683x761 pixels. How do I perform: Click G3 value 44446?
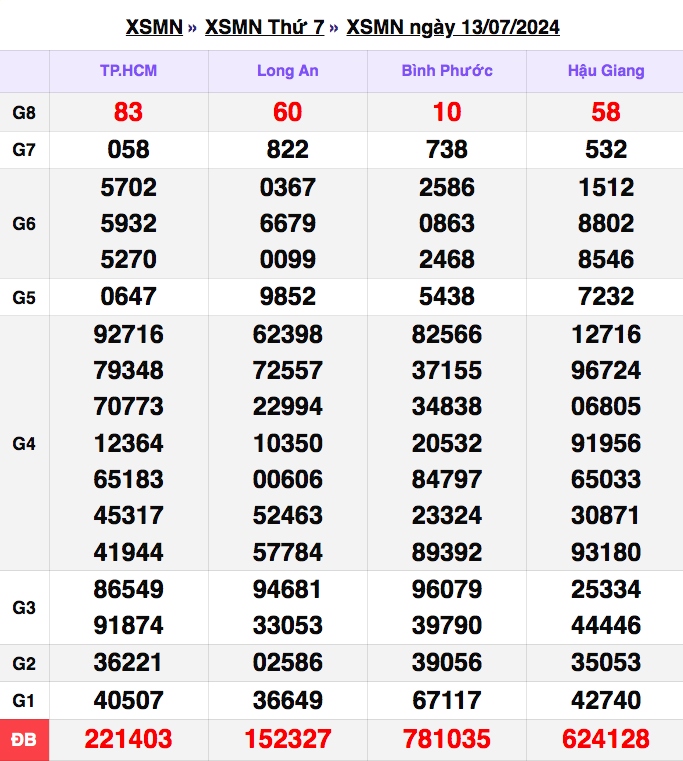coord(606,625)
